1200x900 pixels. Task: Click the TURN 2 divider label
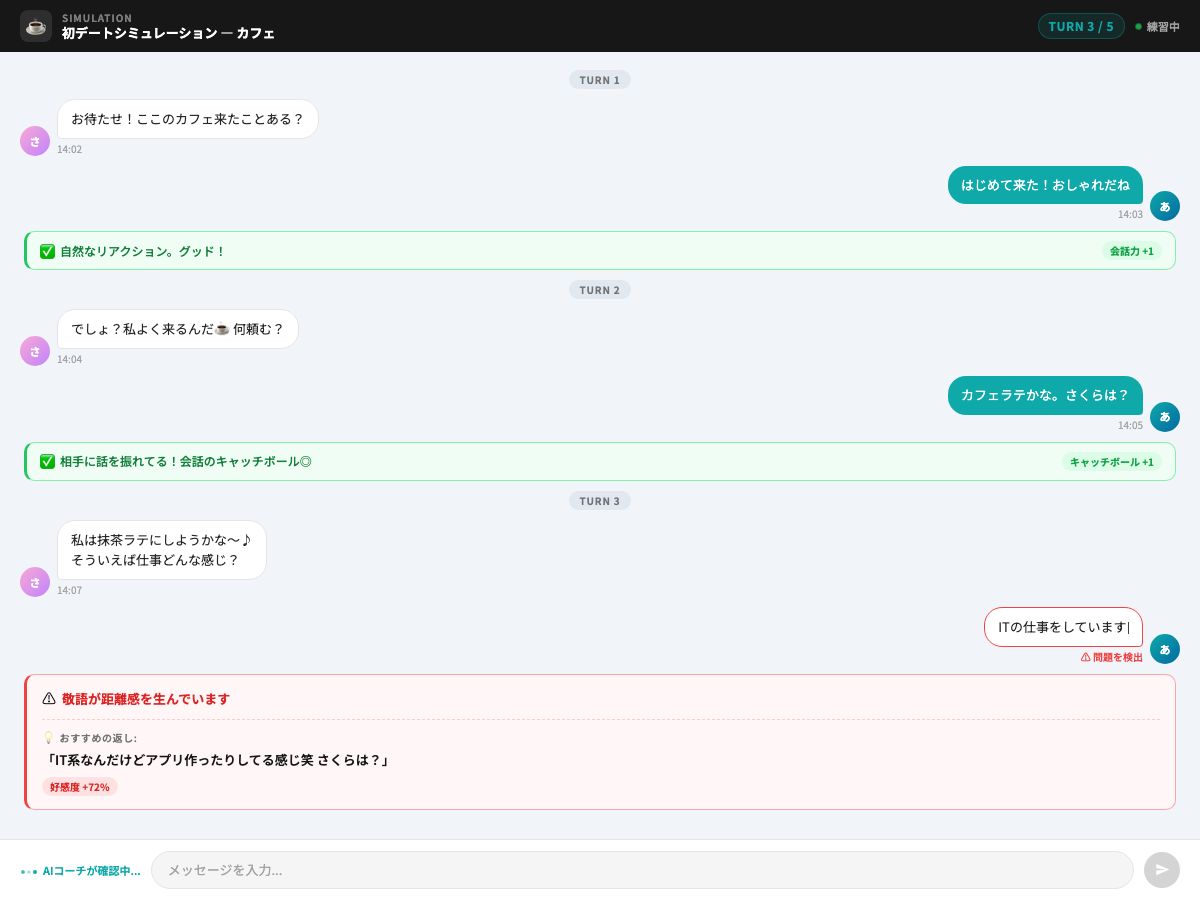[x=600, y=289]
